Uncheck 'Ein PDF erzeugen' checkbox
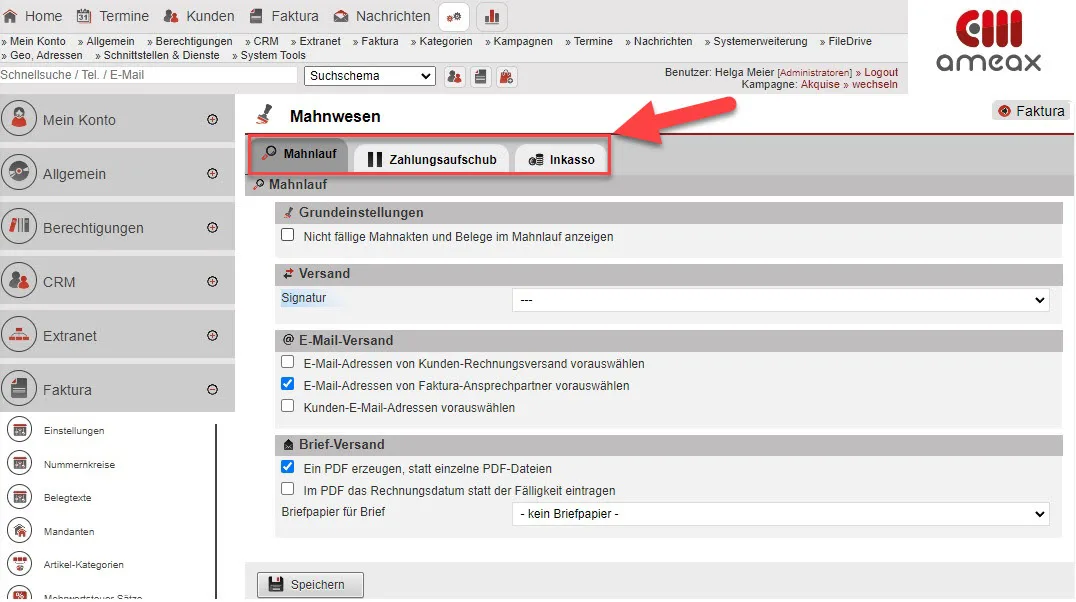The height and width of the screenshot is (602, 1076). (x=288, y=467)
